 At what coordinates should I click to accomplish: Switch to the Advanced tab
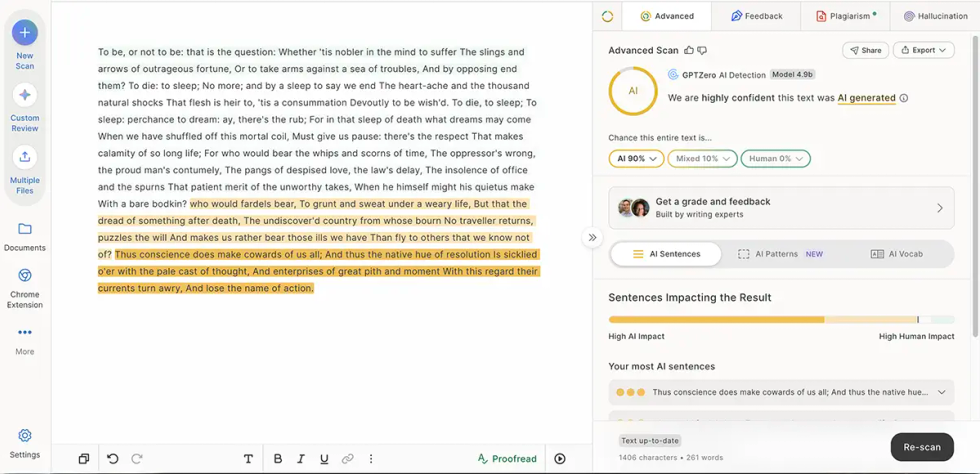pyautogui.click(x=667, y=16)
